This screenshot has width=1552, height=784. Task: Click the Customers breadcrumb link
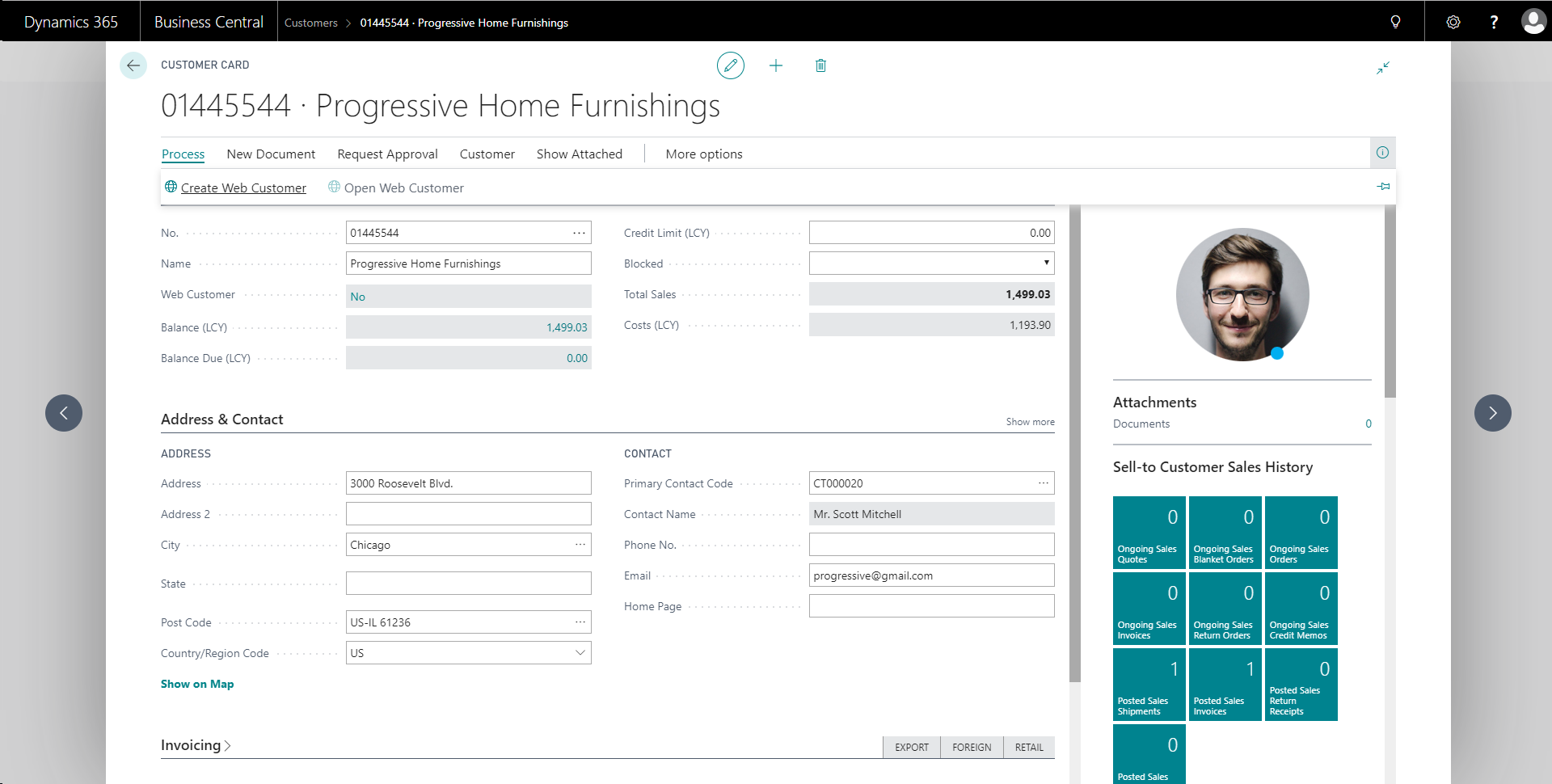[x=311, y=23]
